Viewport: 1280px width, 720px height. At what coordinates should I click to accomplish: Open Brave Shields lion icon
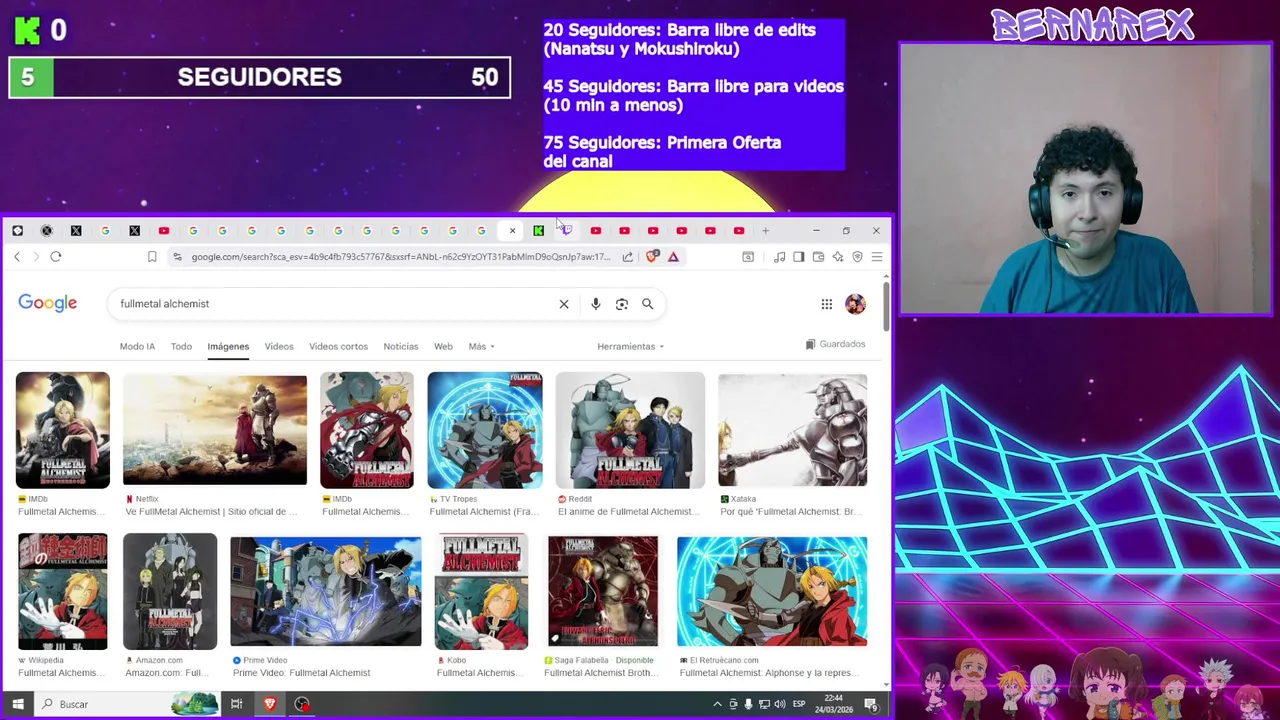(x=652, y=257)
